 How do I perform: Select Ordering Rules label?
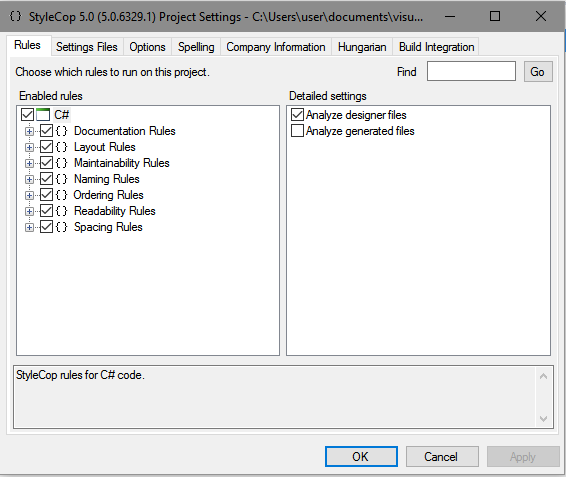[x=108, y=195]
